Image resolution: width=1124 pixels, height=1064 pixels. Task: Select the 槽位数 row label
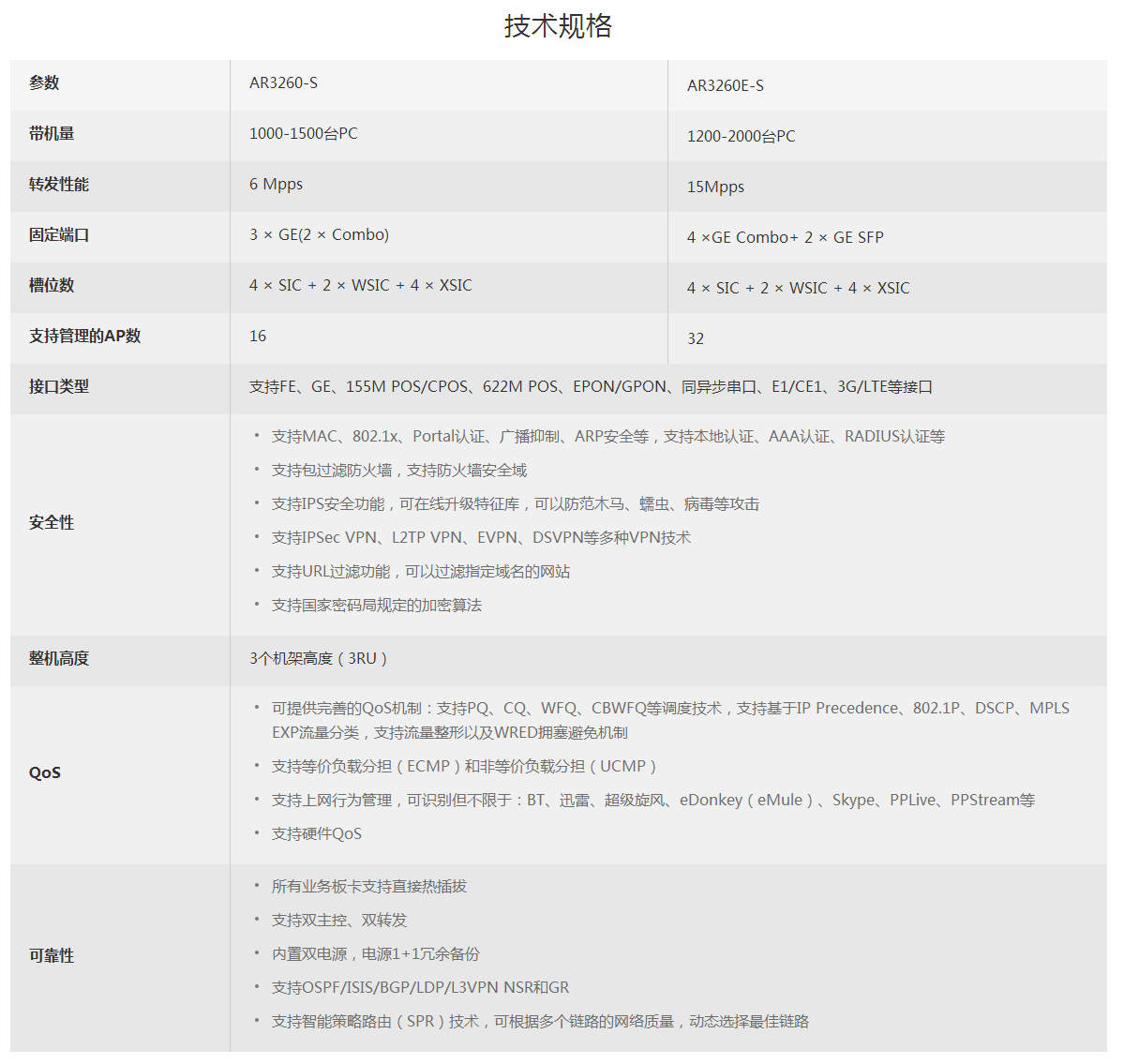click(x=52, y=285)
